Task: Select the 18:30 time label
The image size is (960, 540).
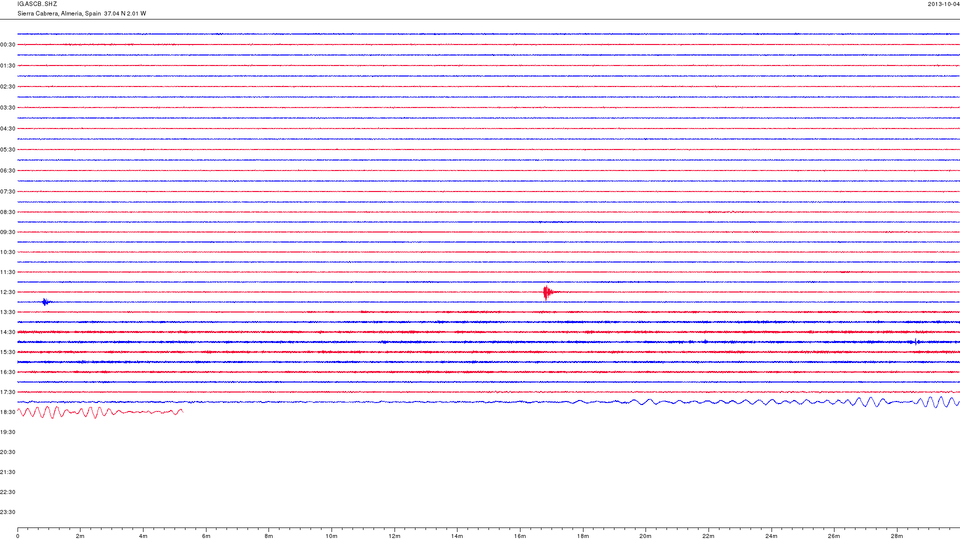Action: (x=8, y=412)
